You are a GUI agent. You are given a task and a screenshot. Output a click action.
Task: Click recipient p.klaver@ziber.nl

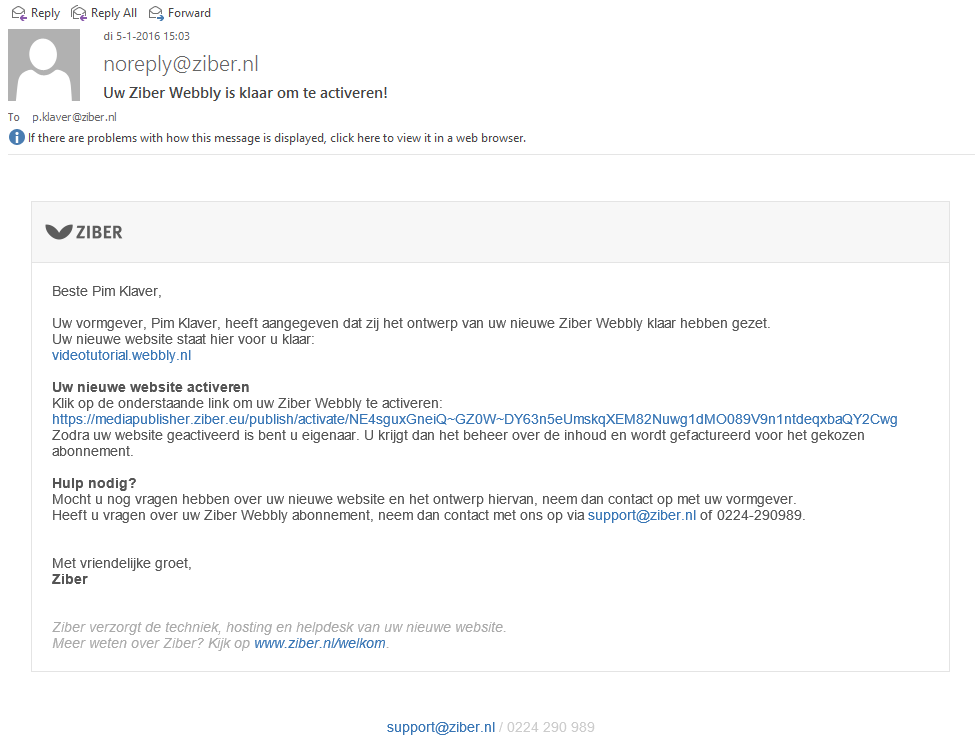click(74, 117)
